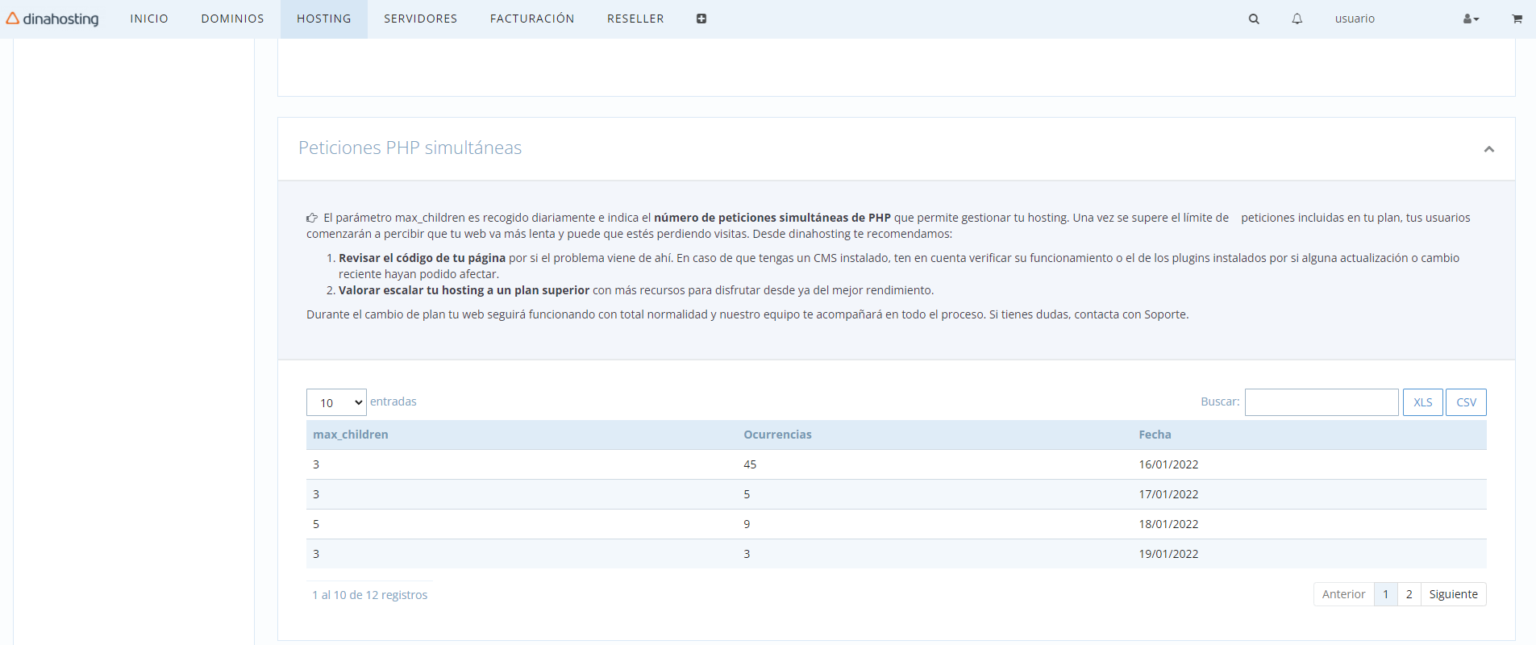This screenshot has width=1536, height=645.
Task: Click the plus icon in navigation bar
Action: 701,19
